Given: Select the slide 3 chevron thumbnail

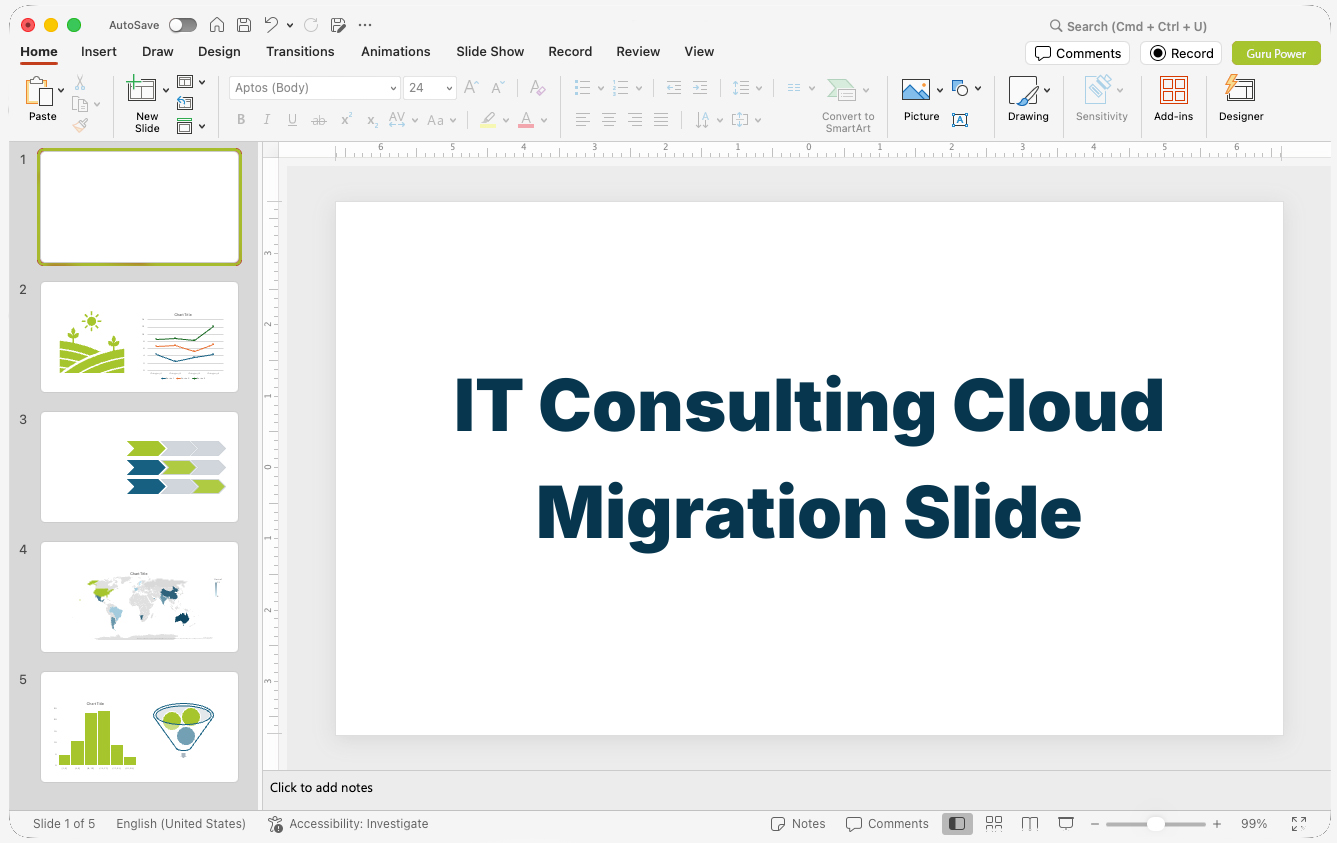Looking at the screenshot, I should tap(140, 467).
